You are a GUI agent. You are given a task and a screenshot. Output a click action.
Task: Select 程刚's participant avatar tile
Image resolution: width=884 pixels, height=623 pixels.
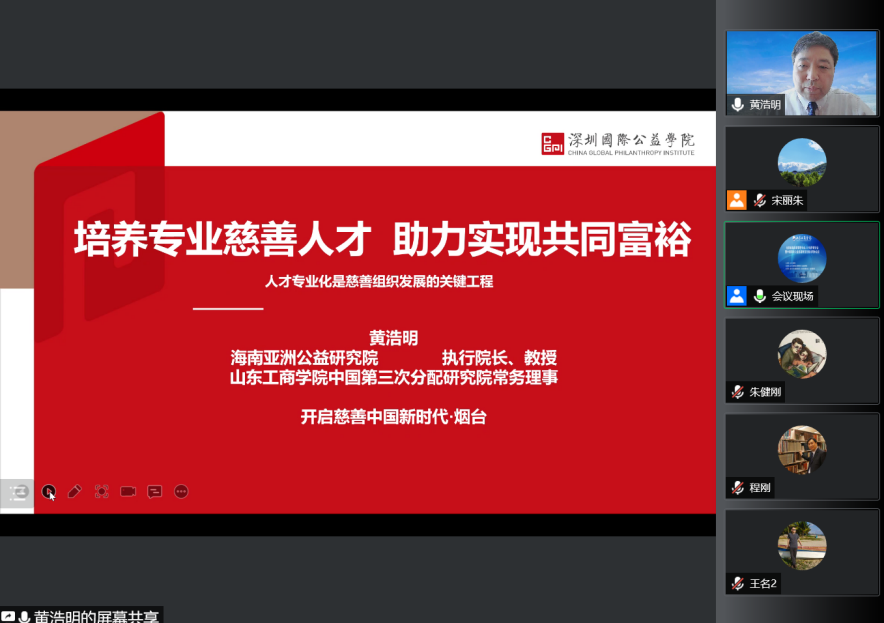click(x=802, y=449)
